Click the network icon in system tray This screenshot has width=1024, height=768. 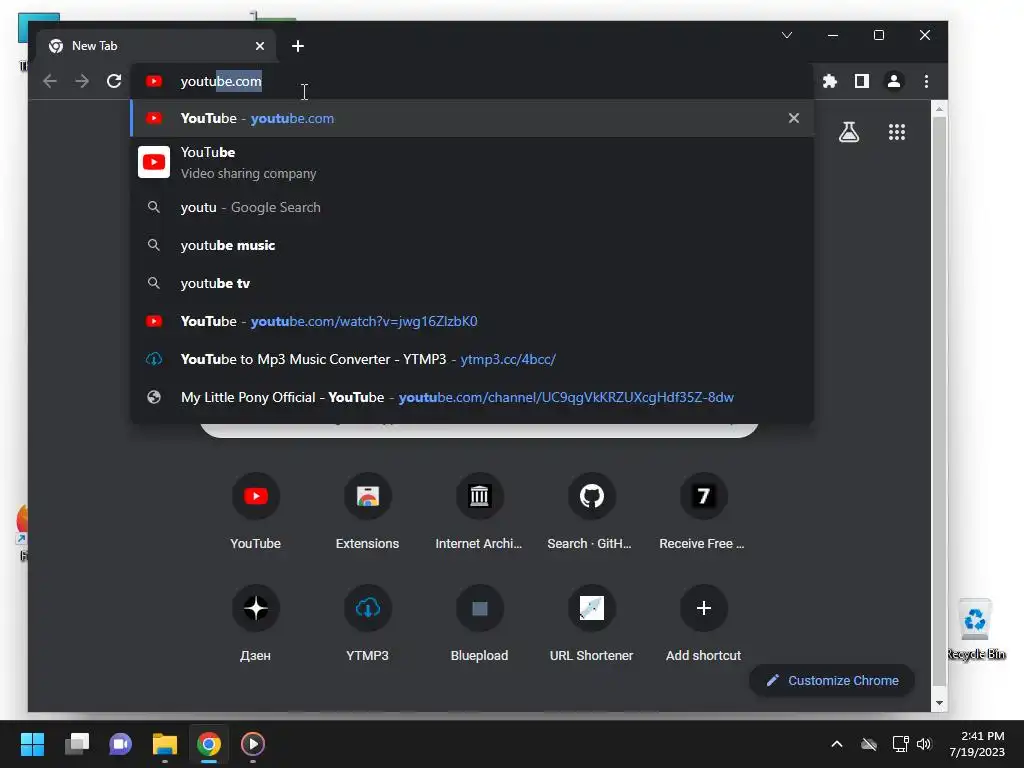[x=901, y=744]
